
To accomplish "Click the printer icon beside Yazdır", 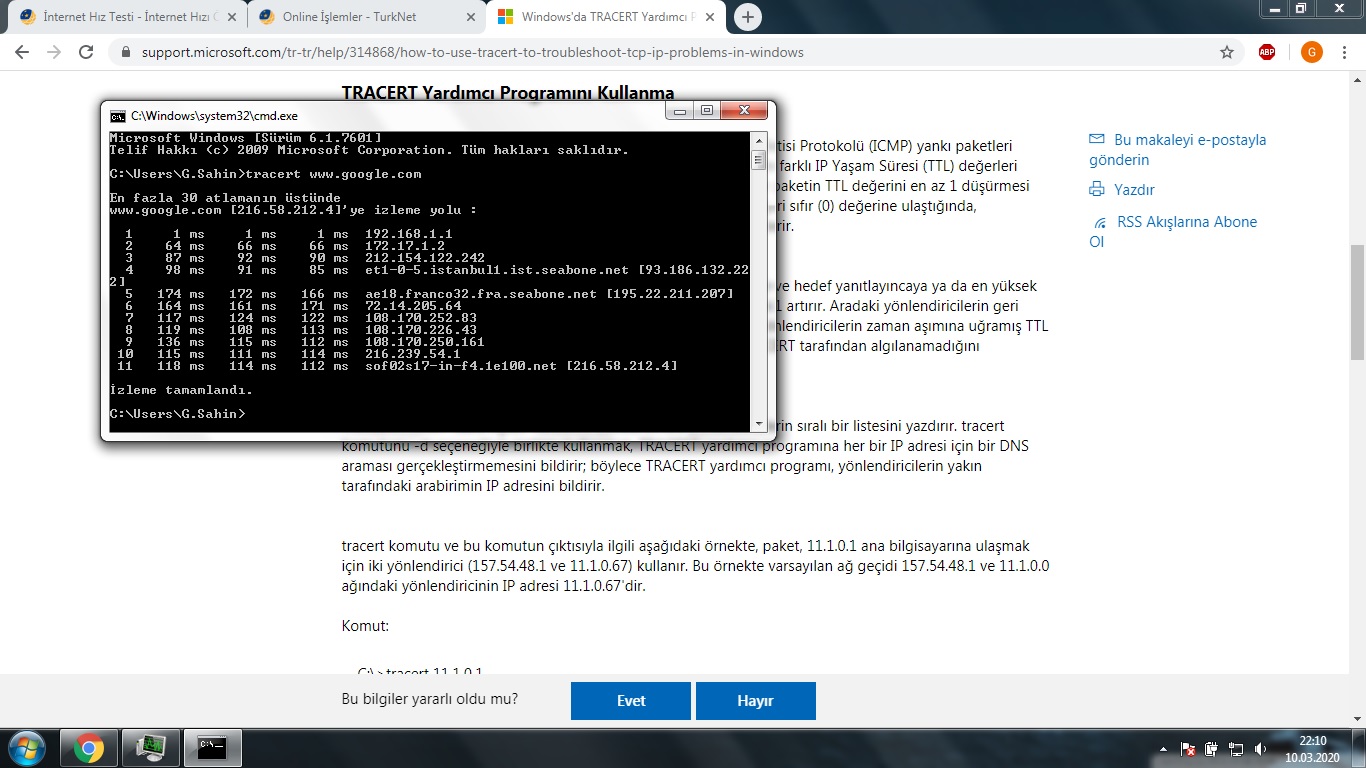I will pos(1097,189).
